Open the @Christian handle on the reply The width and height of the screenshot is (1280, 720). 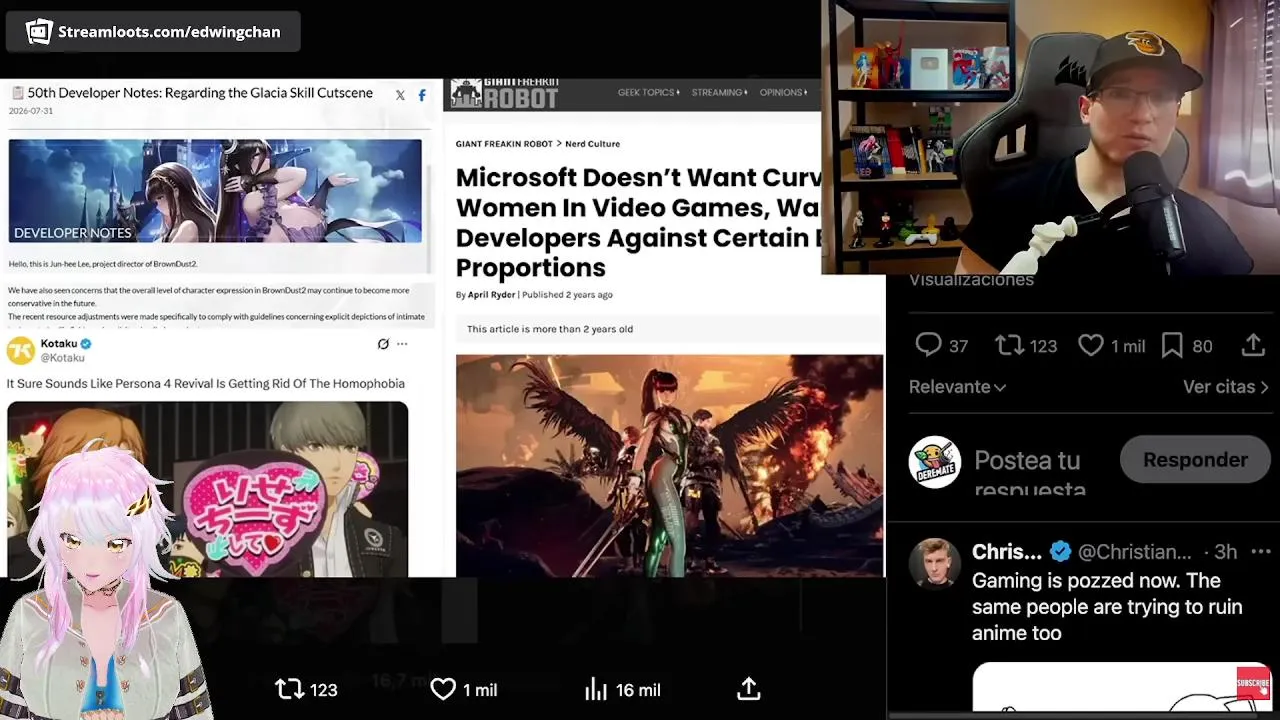click(x=1135, y=552)
